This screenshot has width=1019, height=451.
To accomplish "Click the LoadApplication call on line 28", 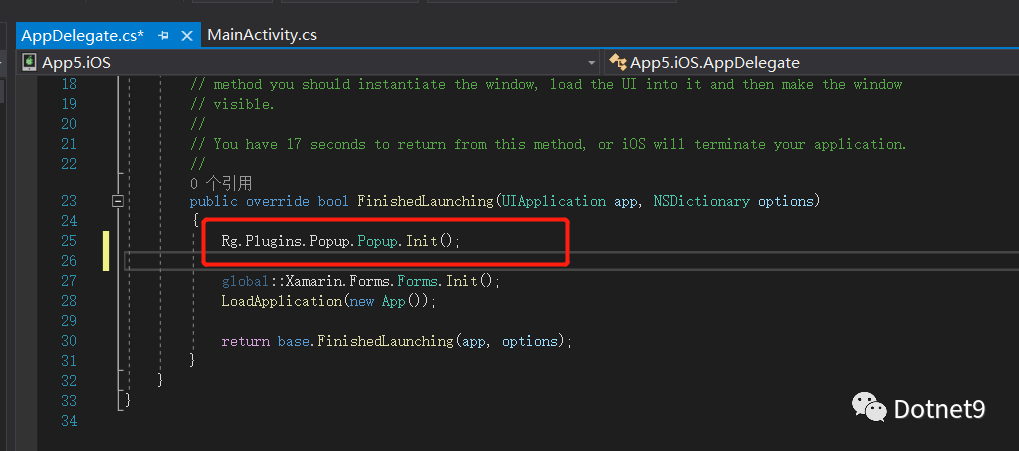I will click(x=281, y=302).
